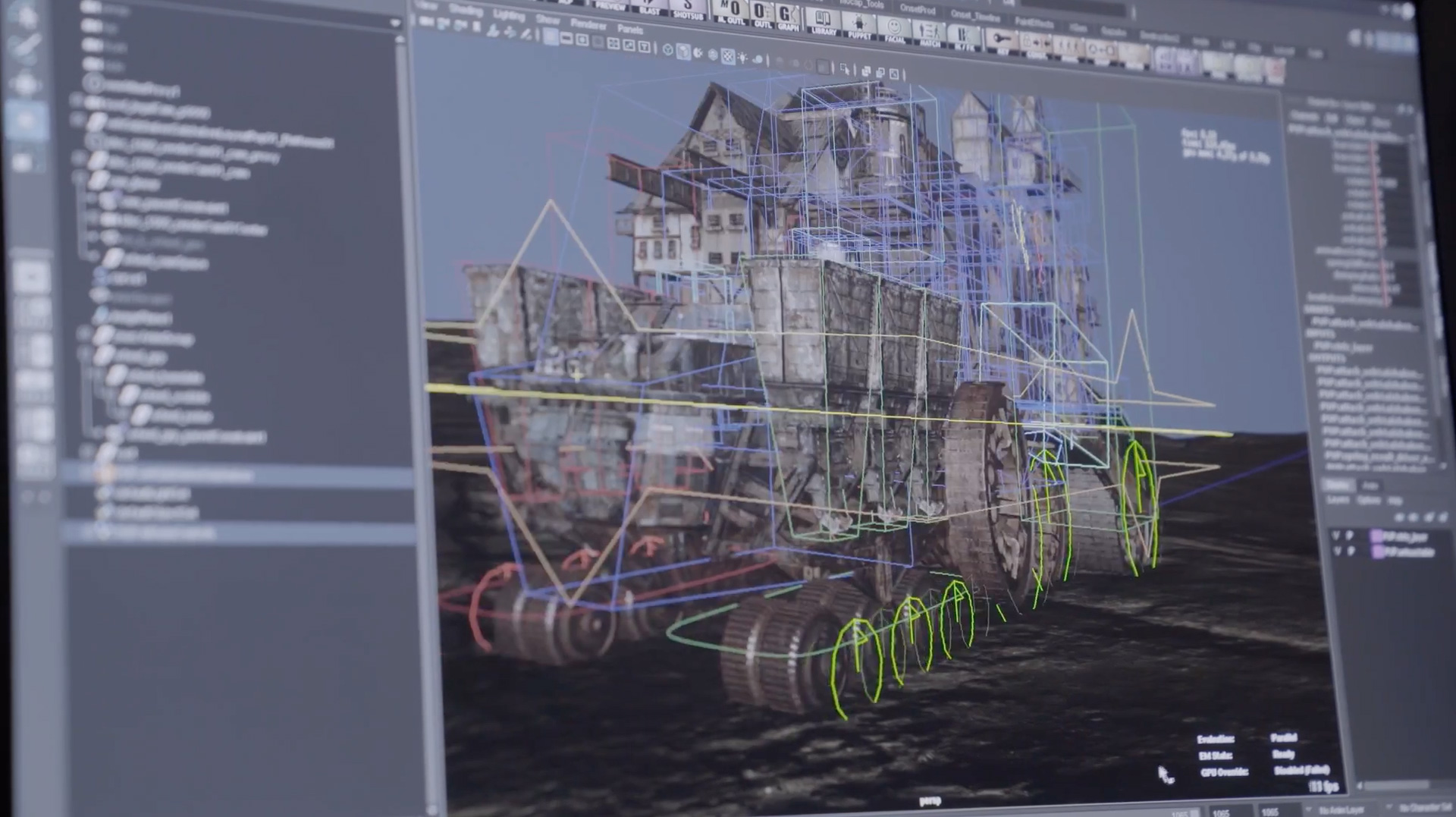Open the Layers menu in layer editor
The height and width of the screenshot is (817, 1456).
1338,499
